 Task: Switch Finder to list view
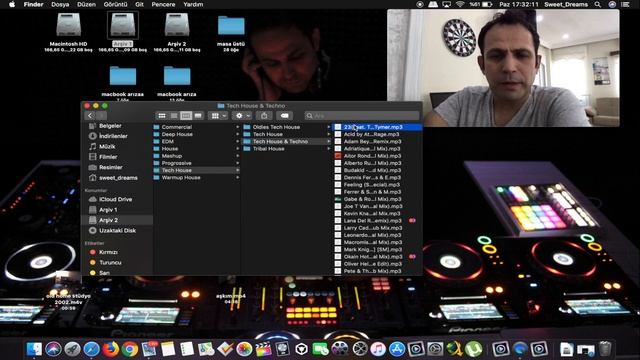pyautogui.click(x=174, y=116)
